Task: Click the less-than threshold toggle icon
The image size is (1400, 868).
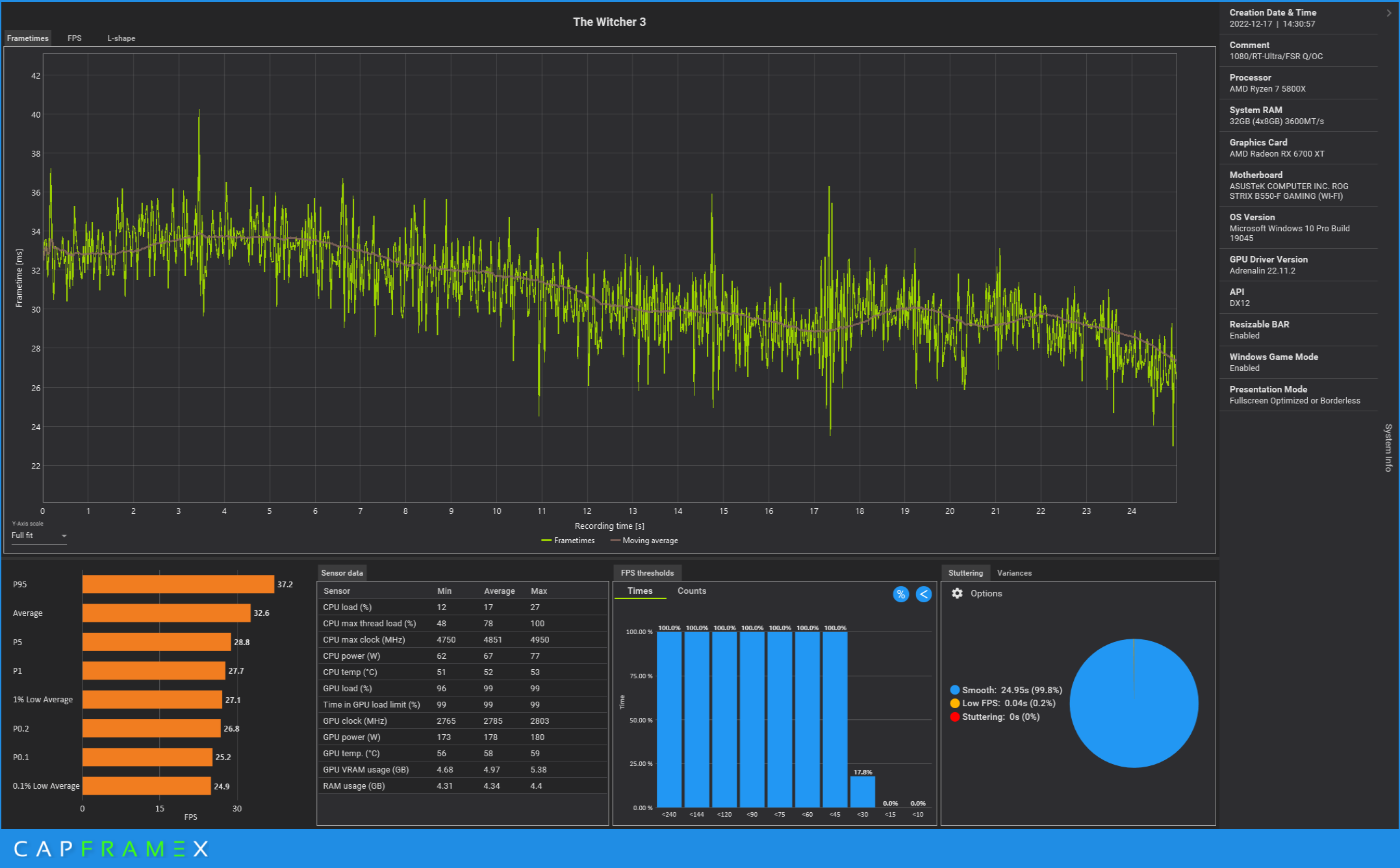Action: coord(923,594)
